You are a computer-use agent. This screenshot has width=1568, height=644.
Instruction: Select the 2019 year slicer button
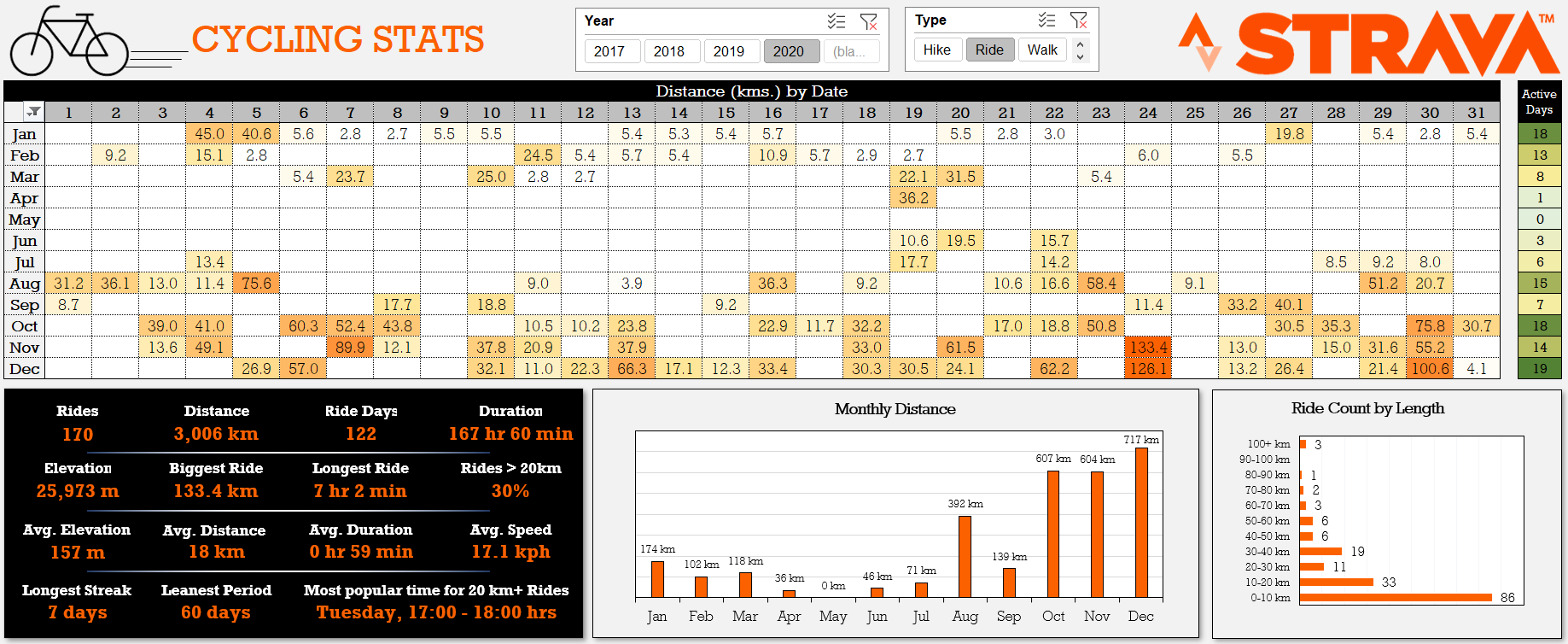tap(732, 51)
